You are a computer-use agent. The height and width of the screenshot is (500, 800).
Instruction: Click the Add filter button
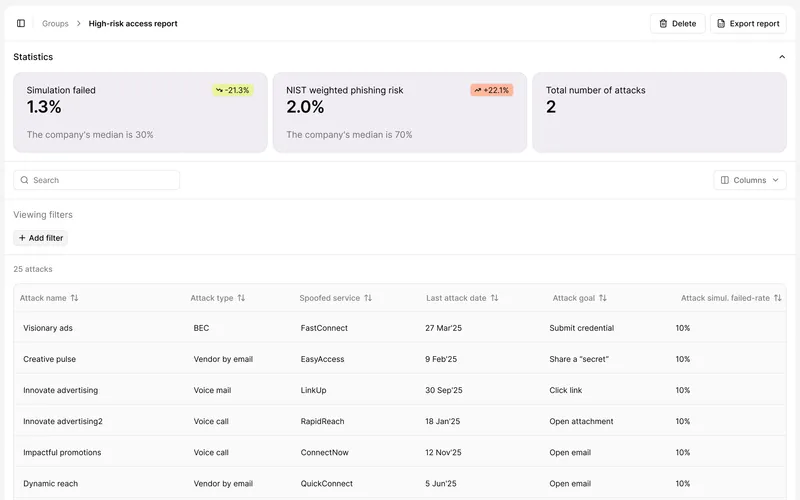pos(41,238)
